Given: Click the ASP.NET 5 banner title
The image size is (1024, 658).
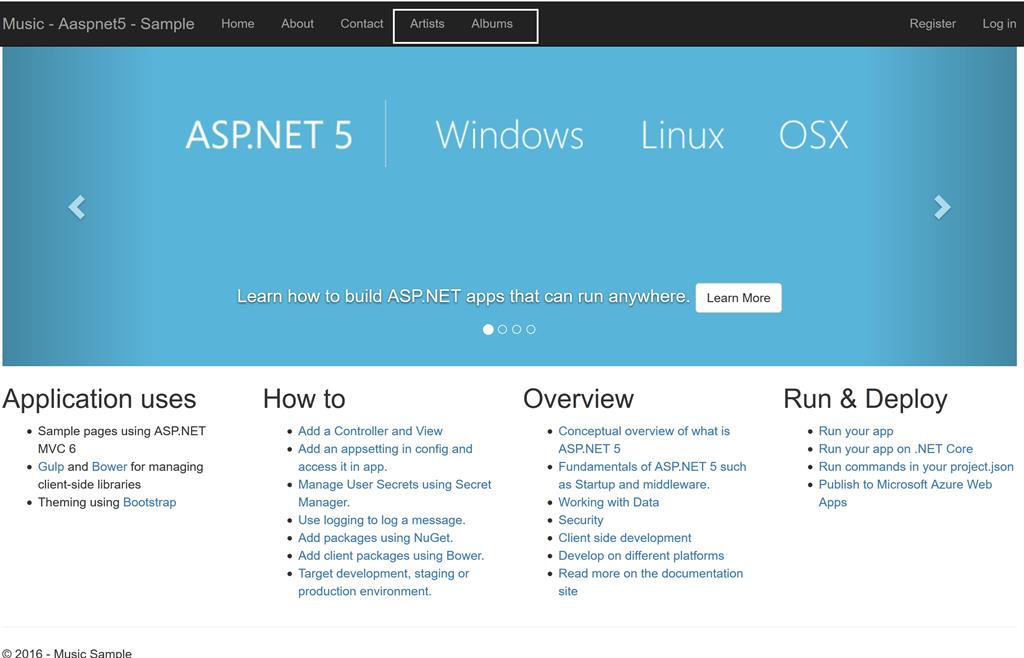Looking at the screenshot, I should pos(269,135).
